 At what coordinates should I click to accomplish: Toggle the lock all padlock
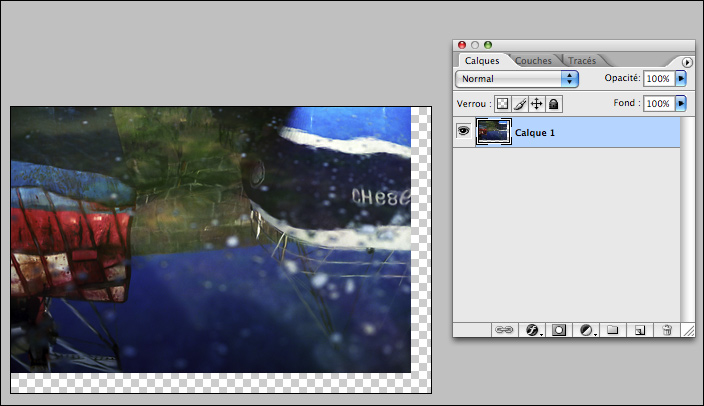click(x=554, y=103)
